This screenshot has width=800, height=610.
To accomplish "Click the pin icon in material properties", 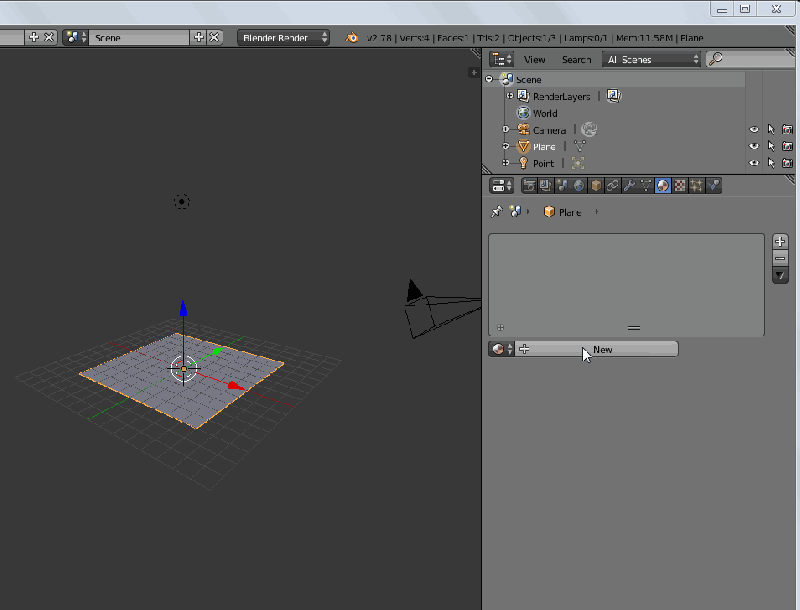I will tap(497, 211).
